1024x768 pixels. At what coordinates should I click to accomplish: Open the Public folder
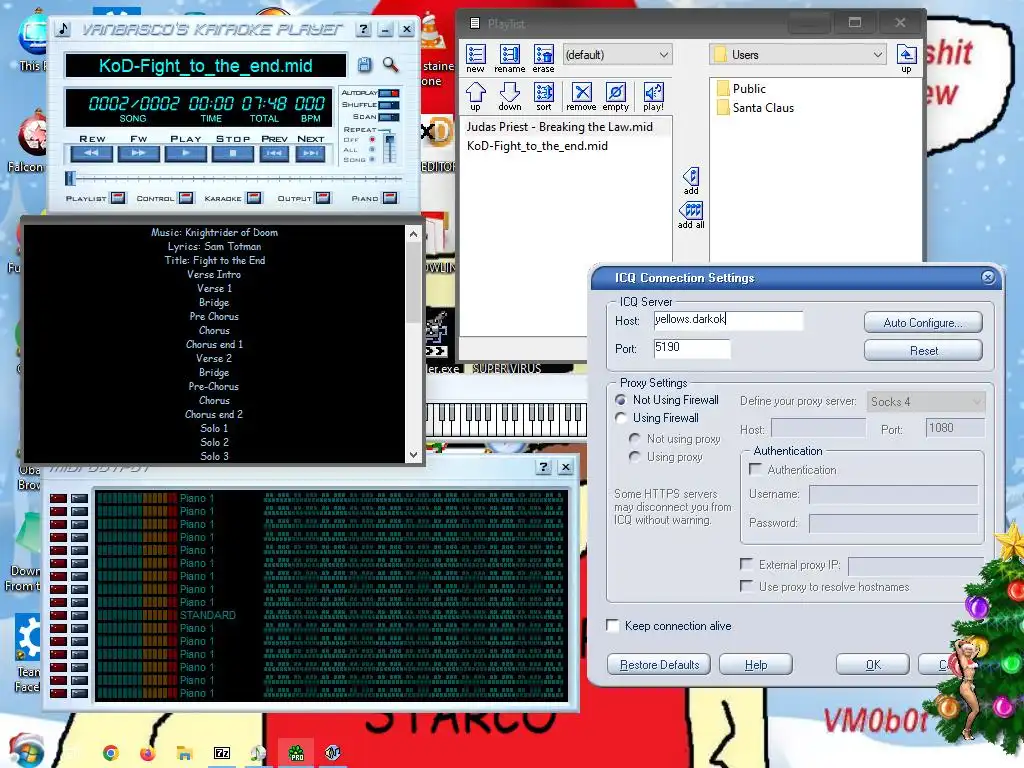coord(741,88)
